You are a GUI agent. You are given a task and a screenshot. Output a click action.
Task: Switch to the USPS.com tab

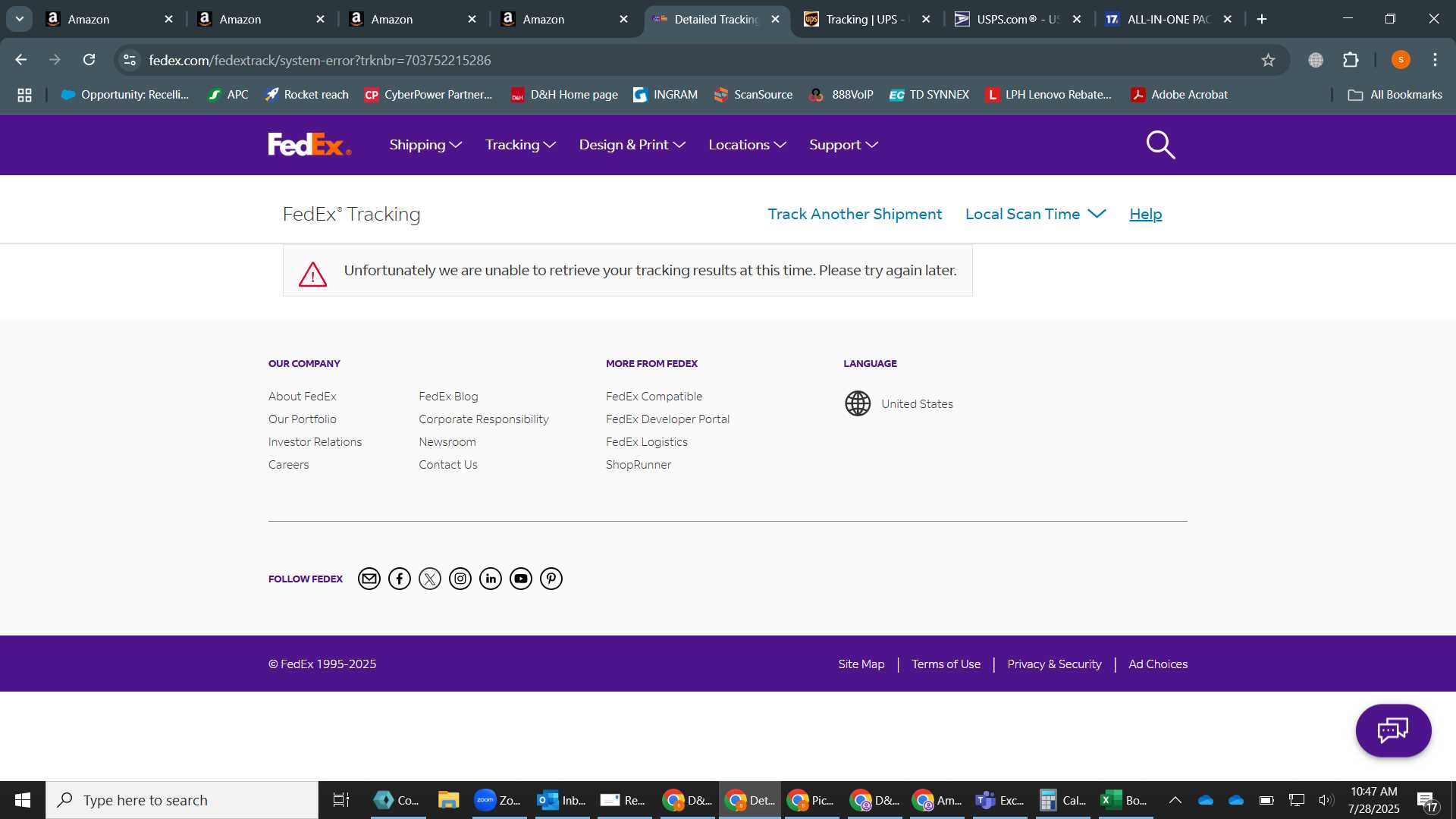pos(1018,19)
